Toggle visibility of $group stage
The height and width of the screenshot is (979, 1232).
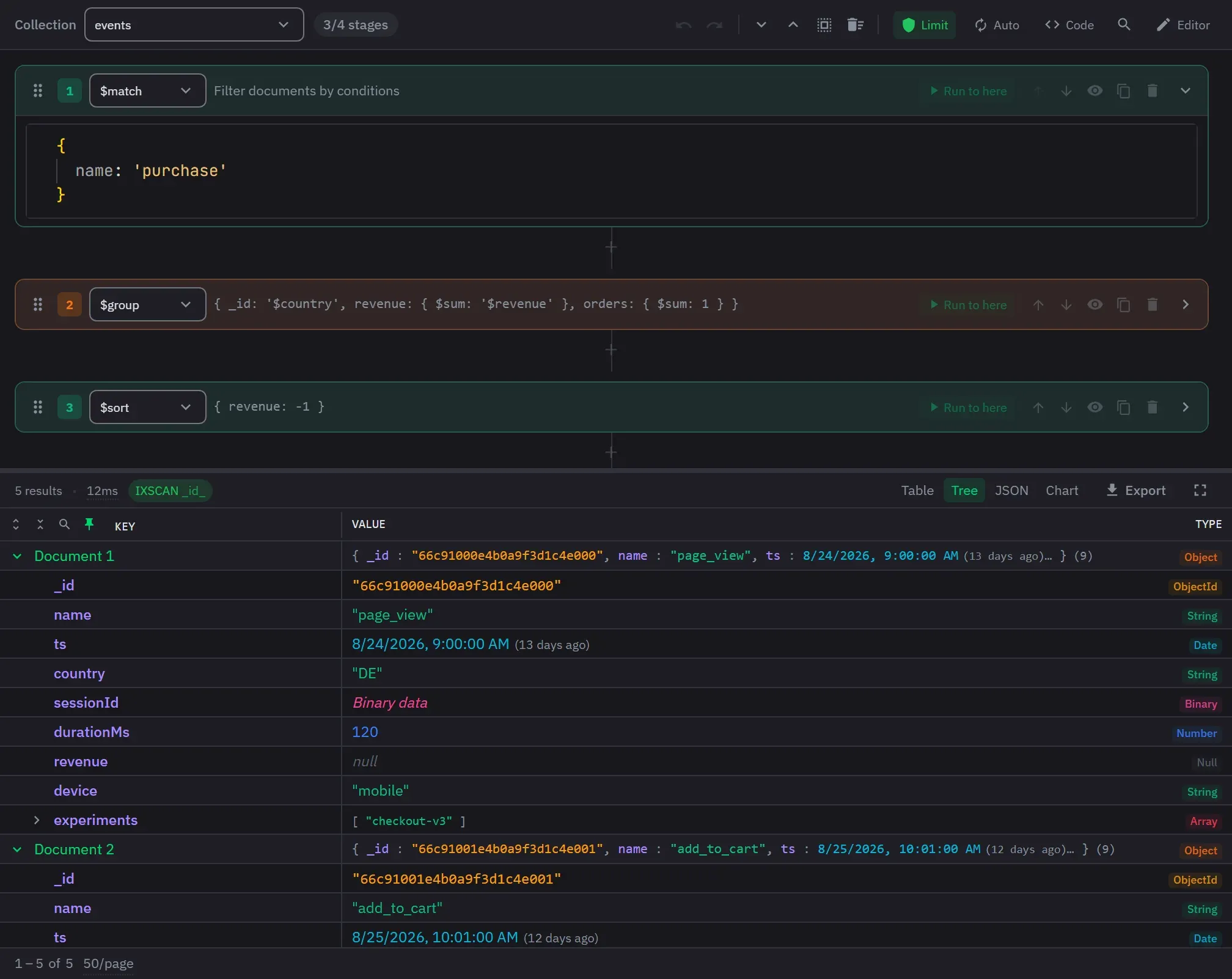coord(1094,305)
